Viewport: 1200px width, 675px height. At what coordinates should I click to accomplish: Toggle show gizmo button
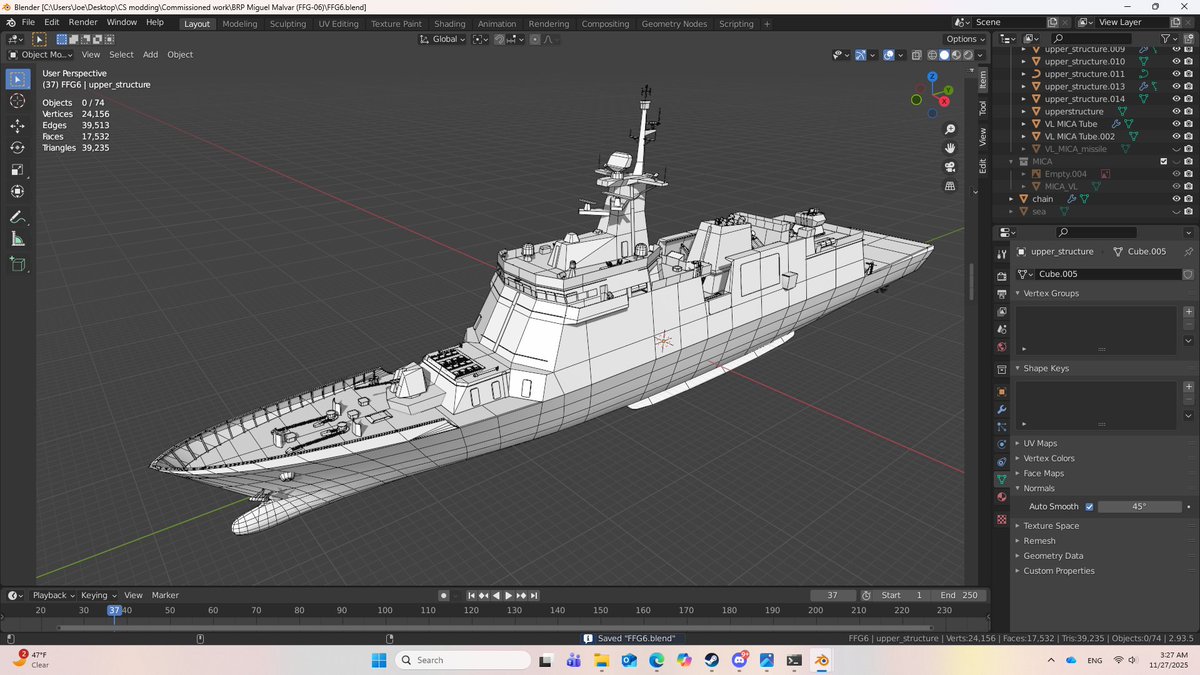coord(860,55)
